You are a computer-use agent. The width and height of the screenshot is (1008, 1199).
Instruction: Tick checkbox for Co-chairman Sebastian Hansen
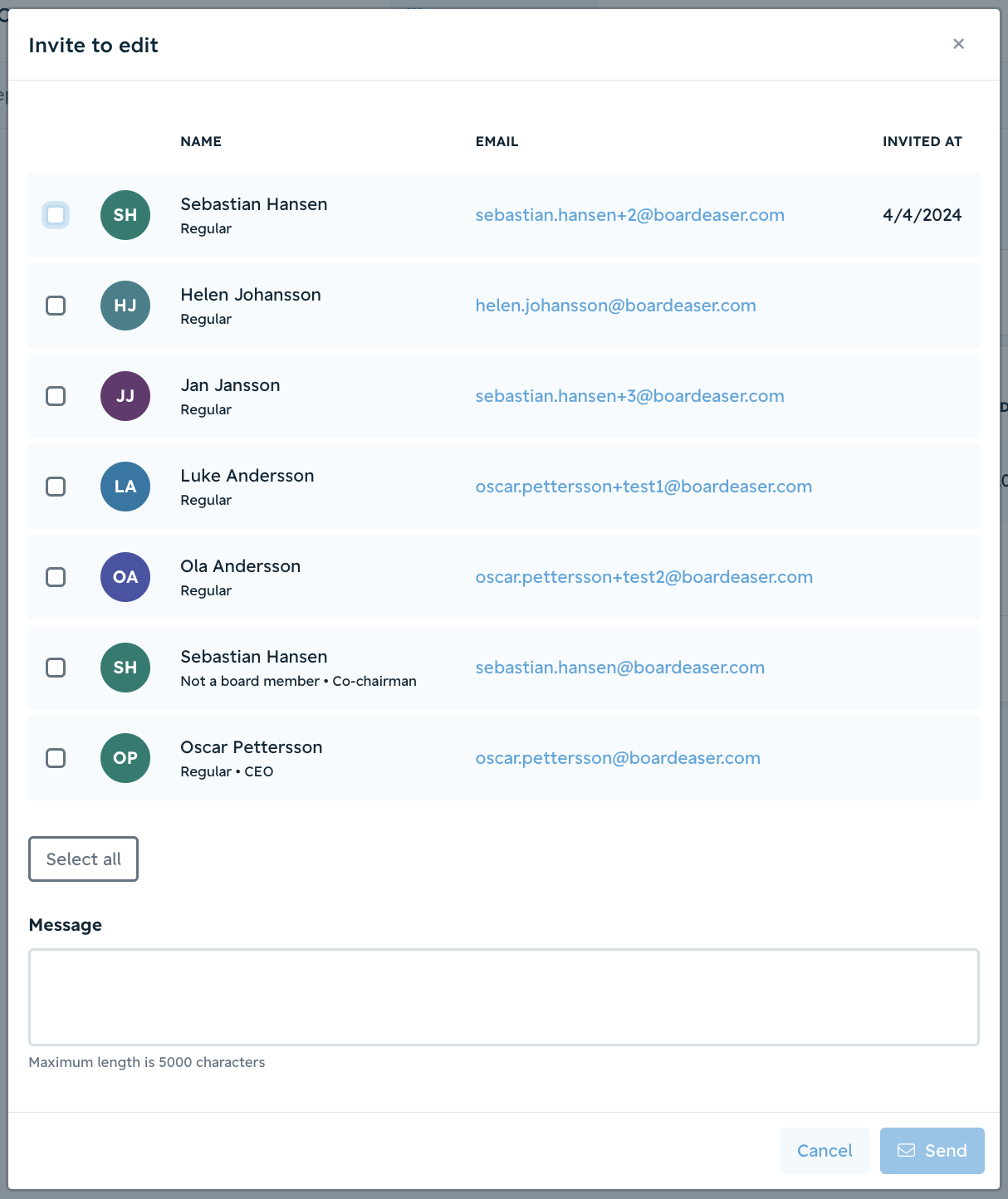click(x=56, y=668)
